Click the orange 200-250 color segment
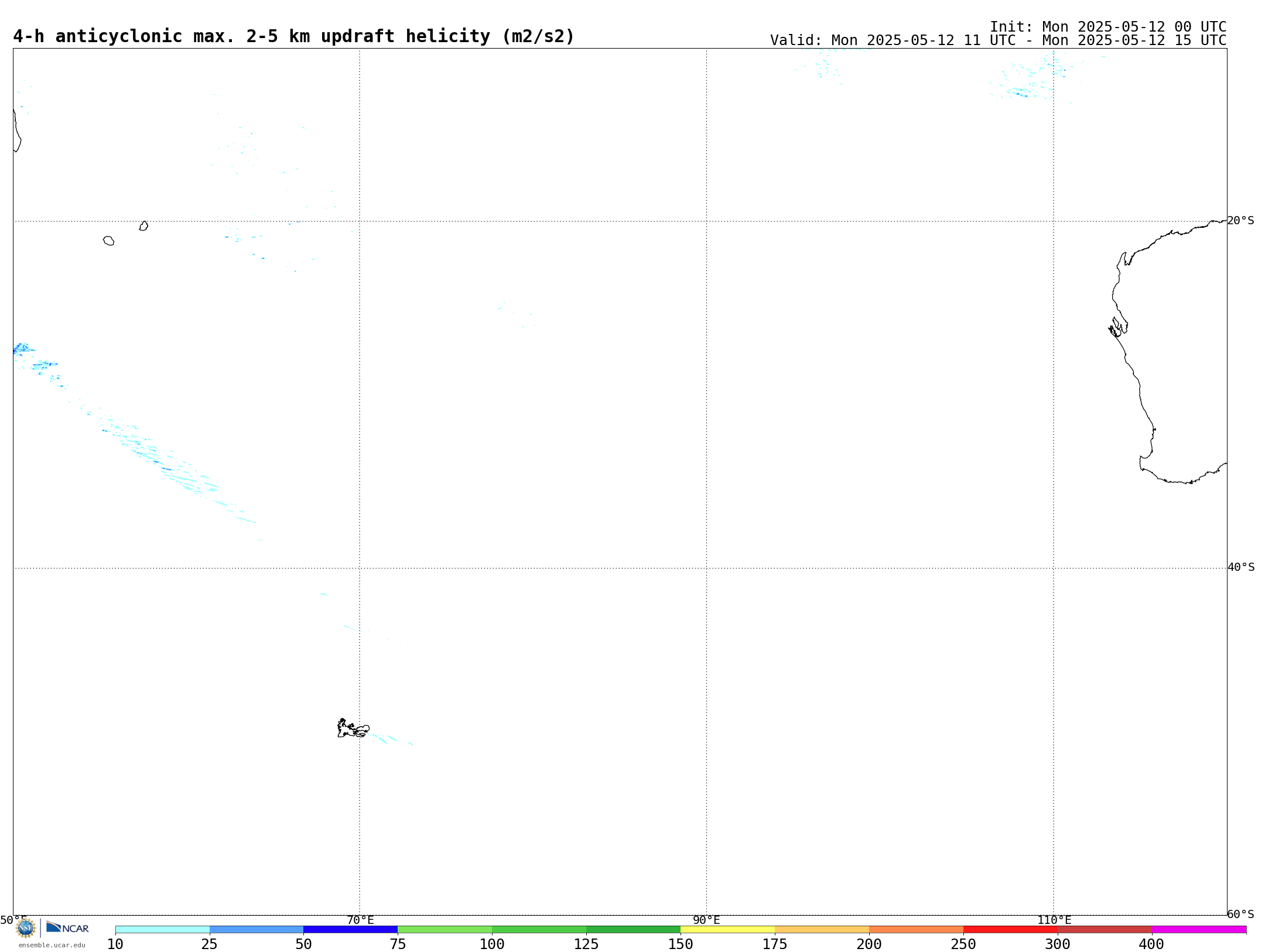The image size is (1265, 952). point(917,930)
